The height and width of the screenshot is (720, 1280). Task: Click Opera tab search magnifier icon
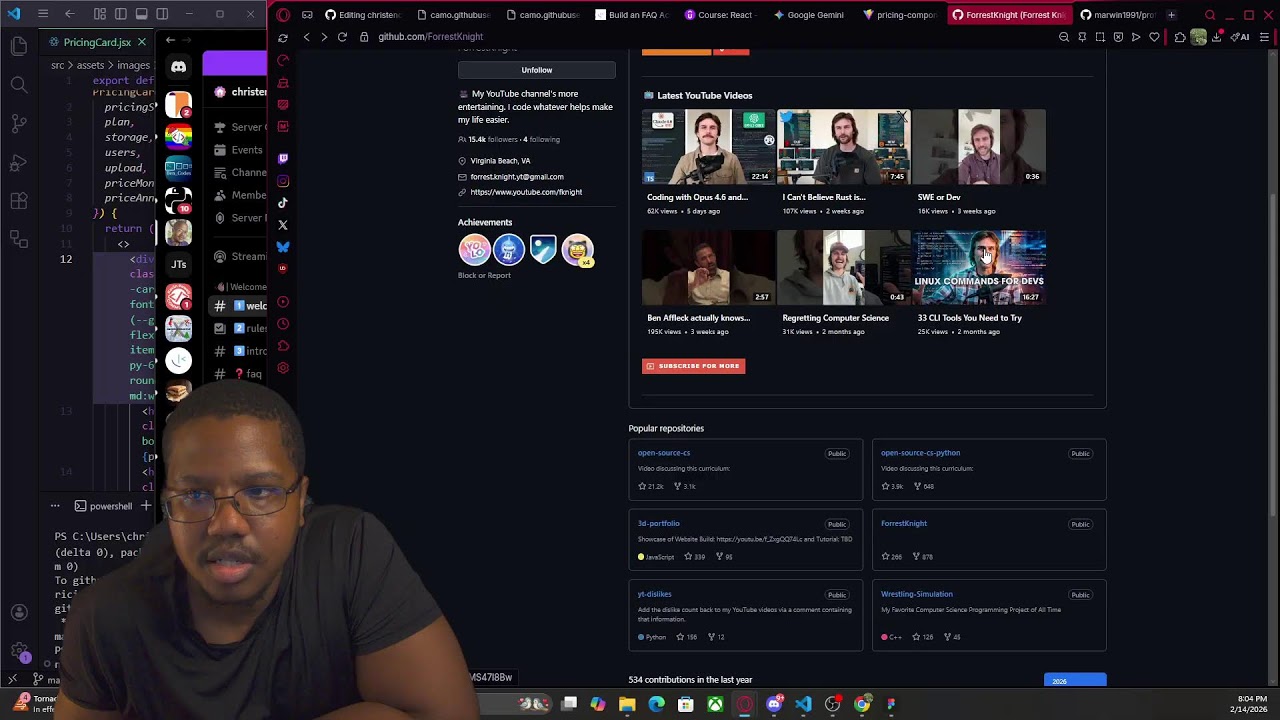(x=1210, y=15)
